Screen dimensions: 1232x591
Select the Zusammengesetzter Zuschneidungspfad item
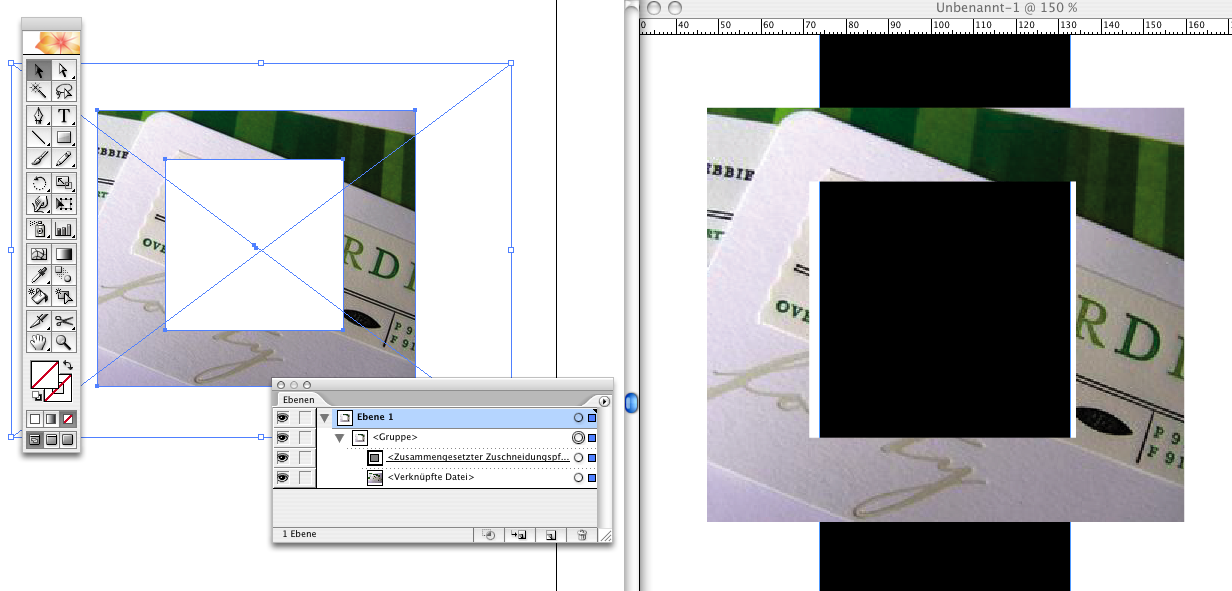tap(468, 458)
